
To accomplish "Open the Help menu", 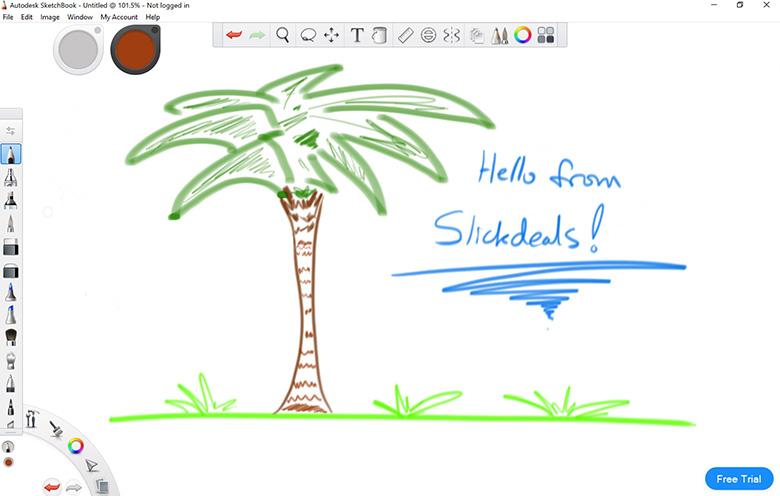I will point(153,17).
